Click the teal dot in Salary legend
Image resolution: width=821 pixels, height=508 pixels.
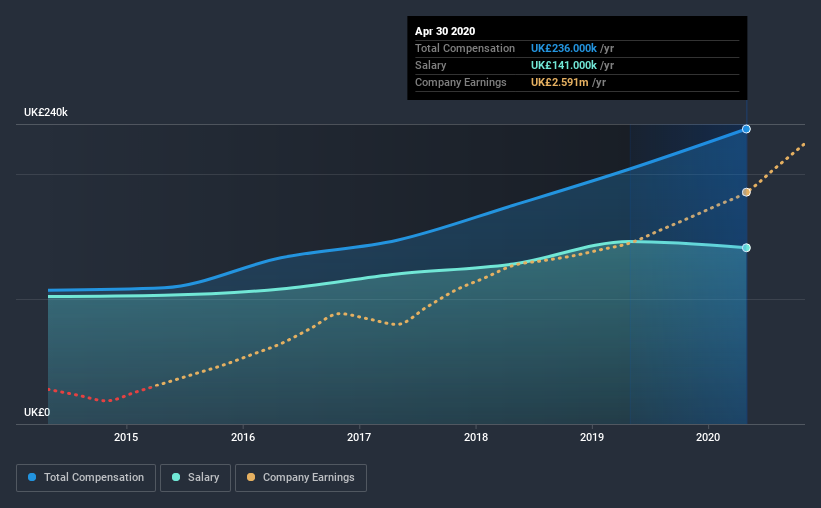[x=176, y=477]
